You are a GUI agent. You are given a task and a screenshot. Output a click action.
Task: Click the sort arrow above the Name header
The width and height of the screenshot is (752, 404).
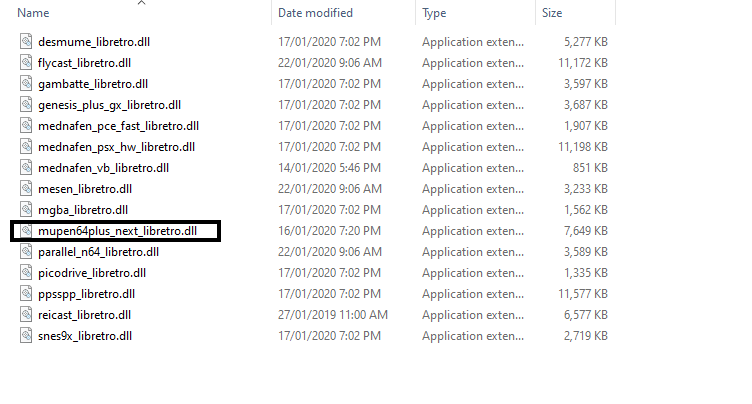point(141,3)
